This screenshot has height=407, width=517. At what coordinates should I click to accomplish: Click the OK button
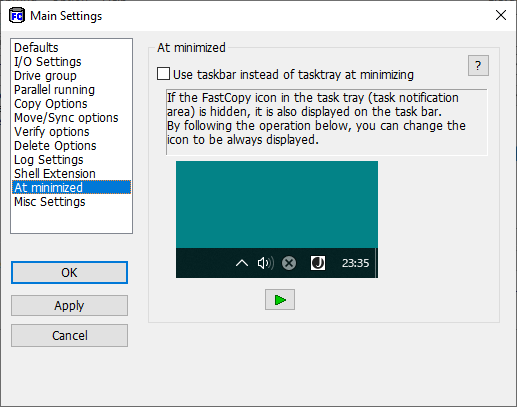[69, 273]
